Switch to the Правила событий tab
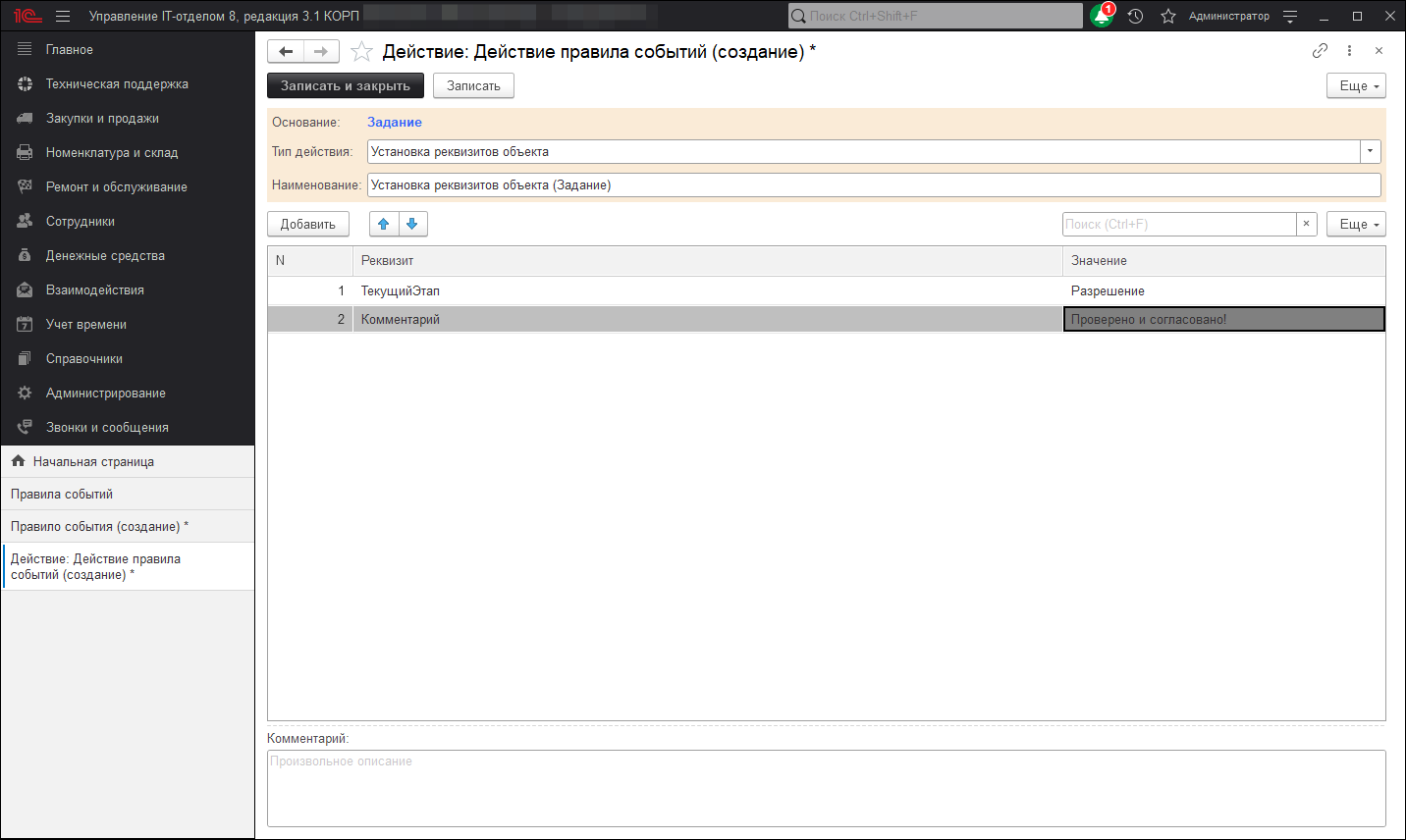This screenshot has height=840, width=1406. 62,494
